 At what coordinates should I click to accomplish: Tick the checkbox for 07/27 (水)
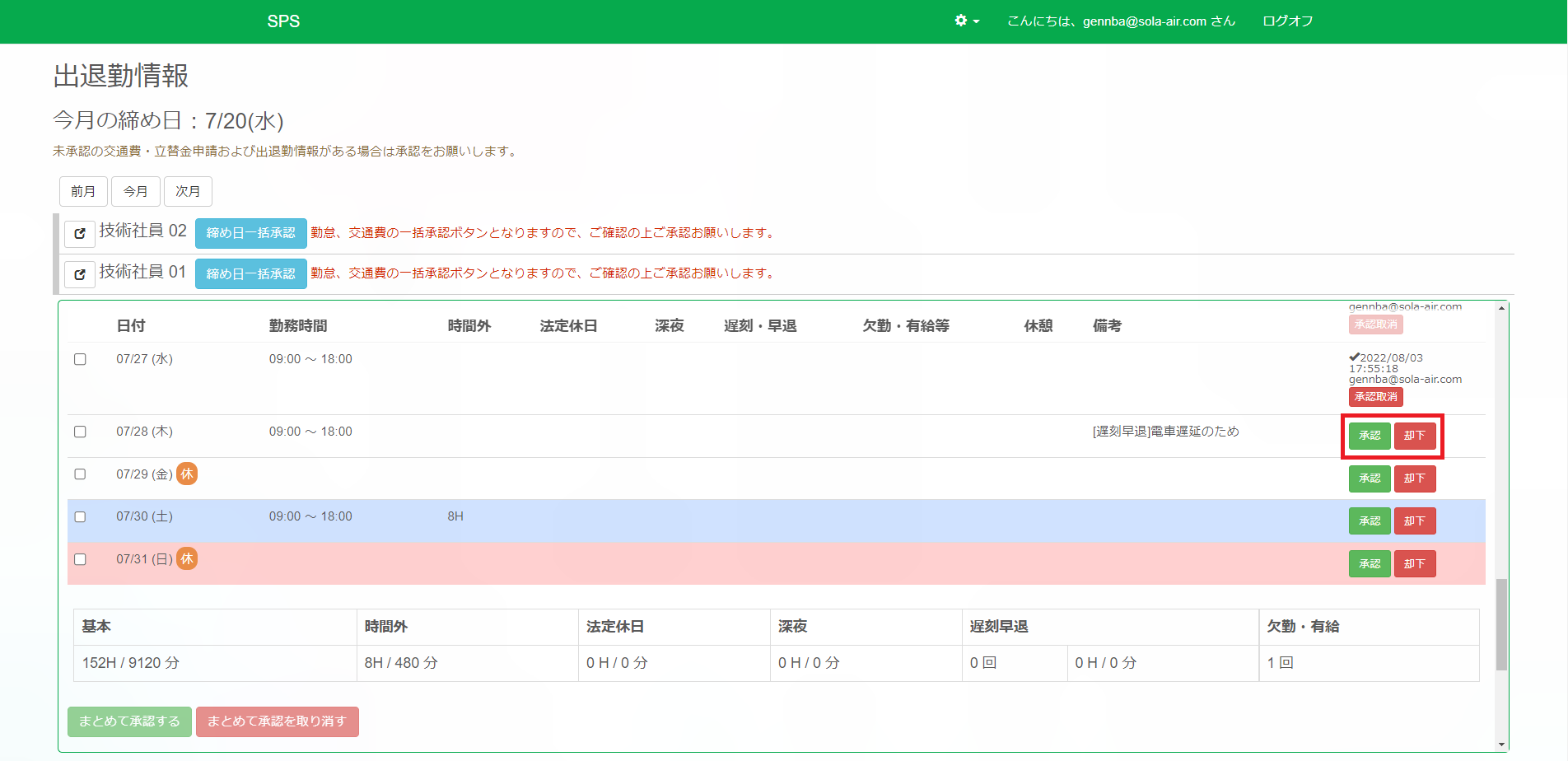point(80,359)
